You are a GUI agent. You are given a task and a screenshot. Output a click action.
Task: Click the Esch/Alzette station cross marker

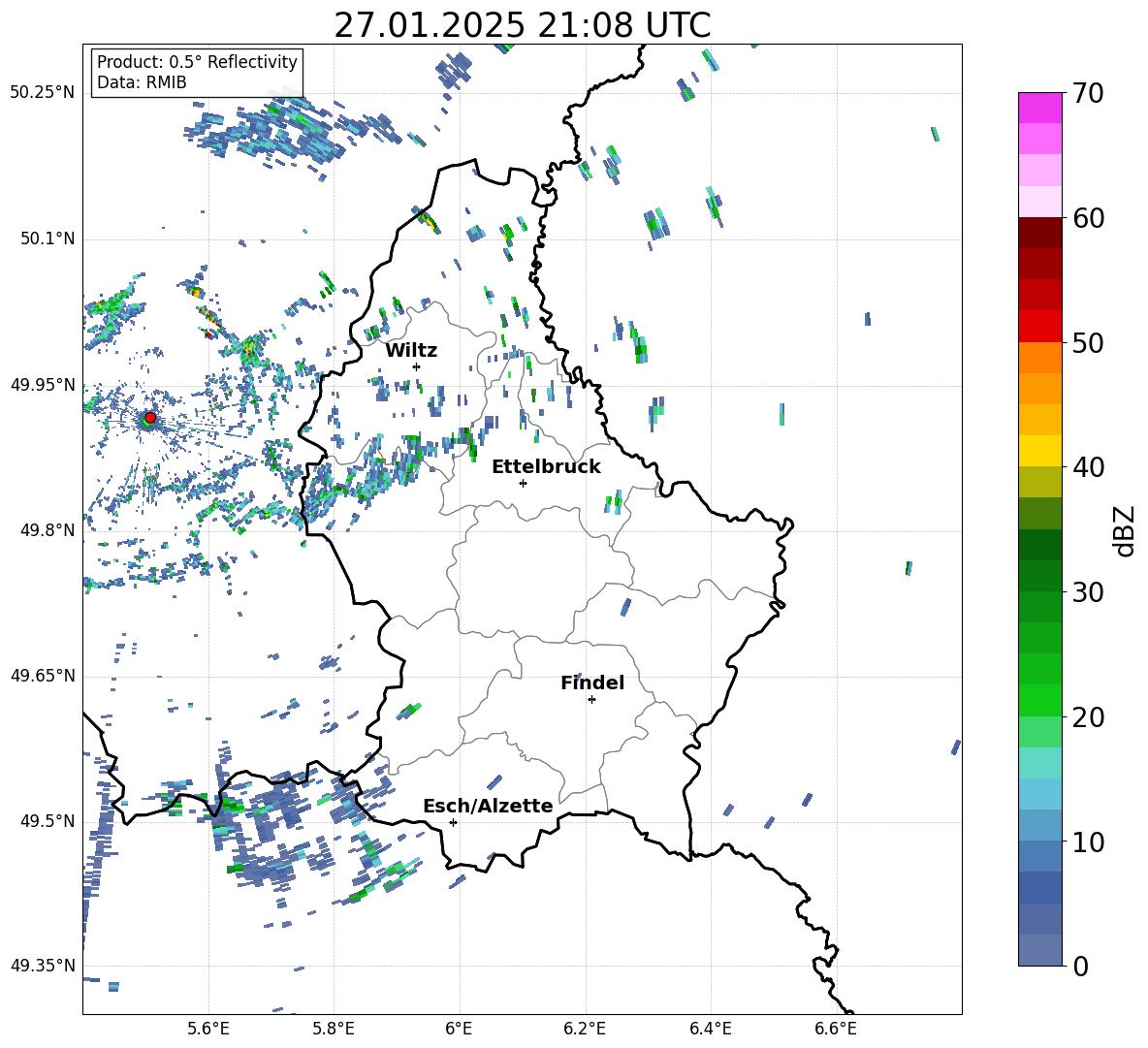click(x=453, y=822)
